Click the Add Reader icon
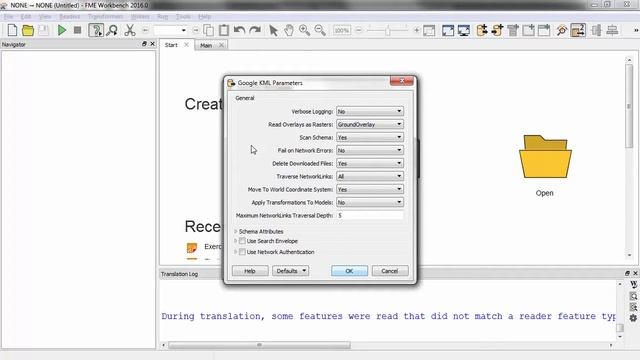Viewport: 640px width, 360px height. click(482, 30)
